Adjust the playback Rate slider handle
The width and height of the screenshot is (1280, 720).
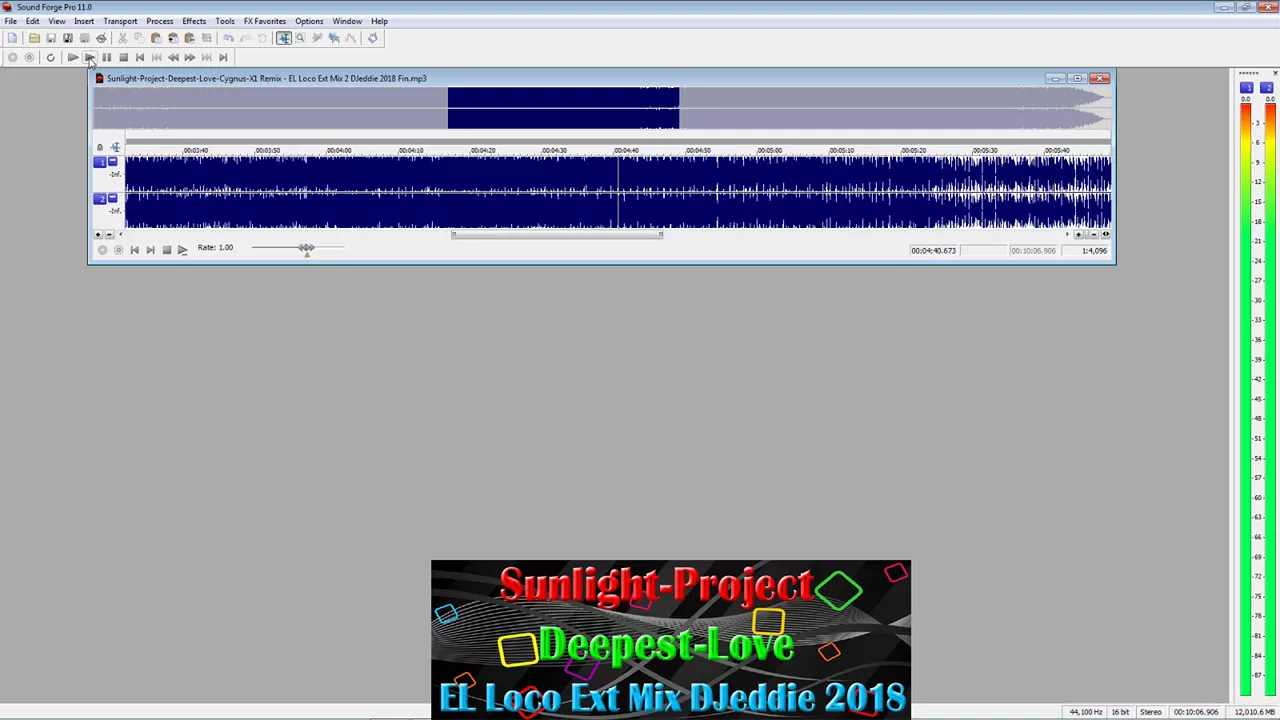click(x=307, y=248)
